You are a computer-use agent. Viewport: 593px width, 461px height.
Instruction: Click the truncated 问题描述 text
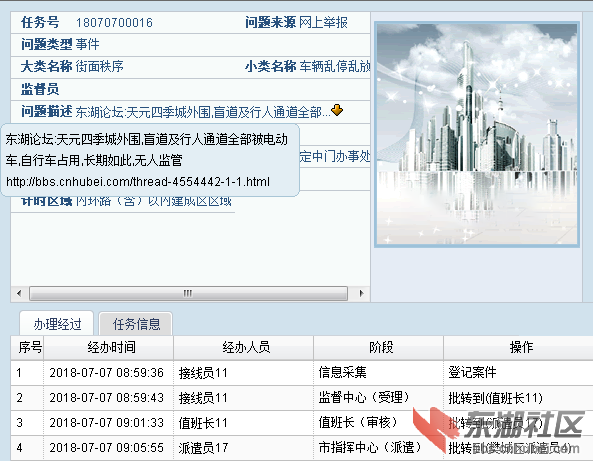tap(203, 112)
